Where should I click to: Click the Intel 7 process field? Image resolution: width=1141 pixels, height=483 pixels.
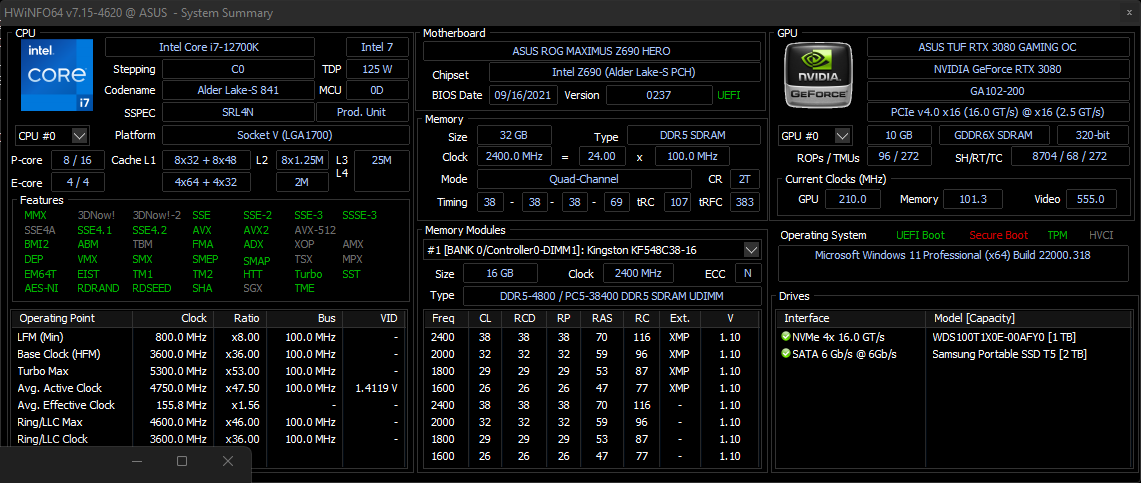(x=377, y=47)
